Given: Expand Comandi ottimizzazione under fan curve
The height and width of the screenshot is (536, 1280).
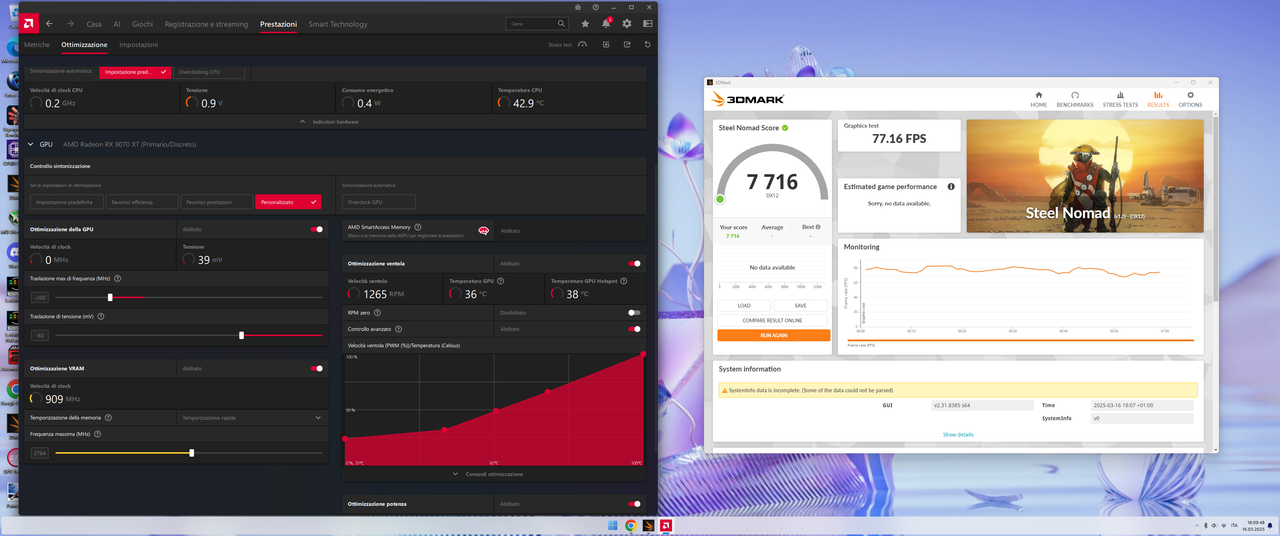Looking at the screenshot, I should click(x=488, y=474).
